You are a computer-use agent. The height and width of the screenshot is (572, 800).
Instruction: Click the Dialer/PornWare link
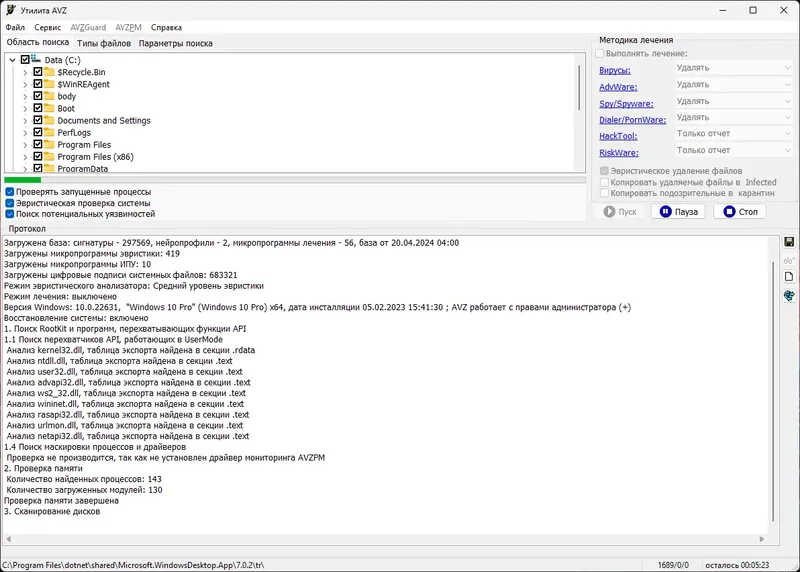point(633,120)
